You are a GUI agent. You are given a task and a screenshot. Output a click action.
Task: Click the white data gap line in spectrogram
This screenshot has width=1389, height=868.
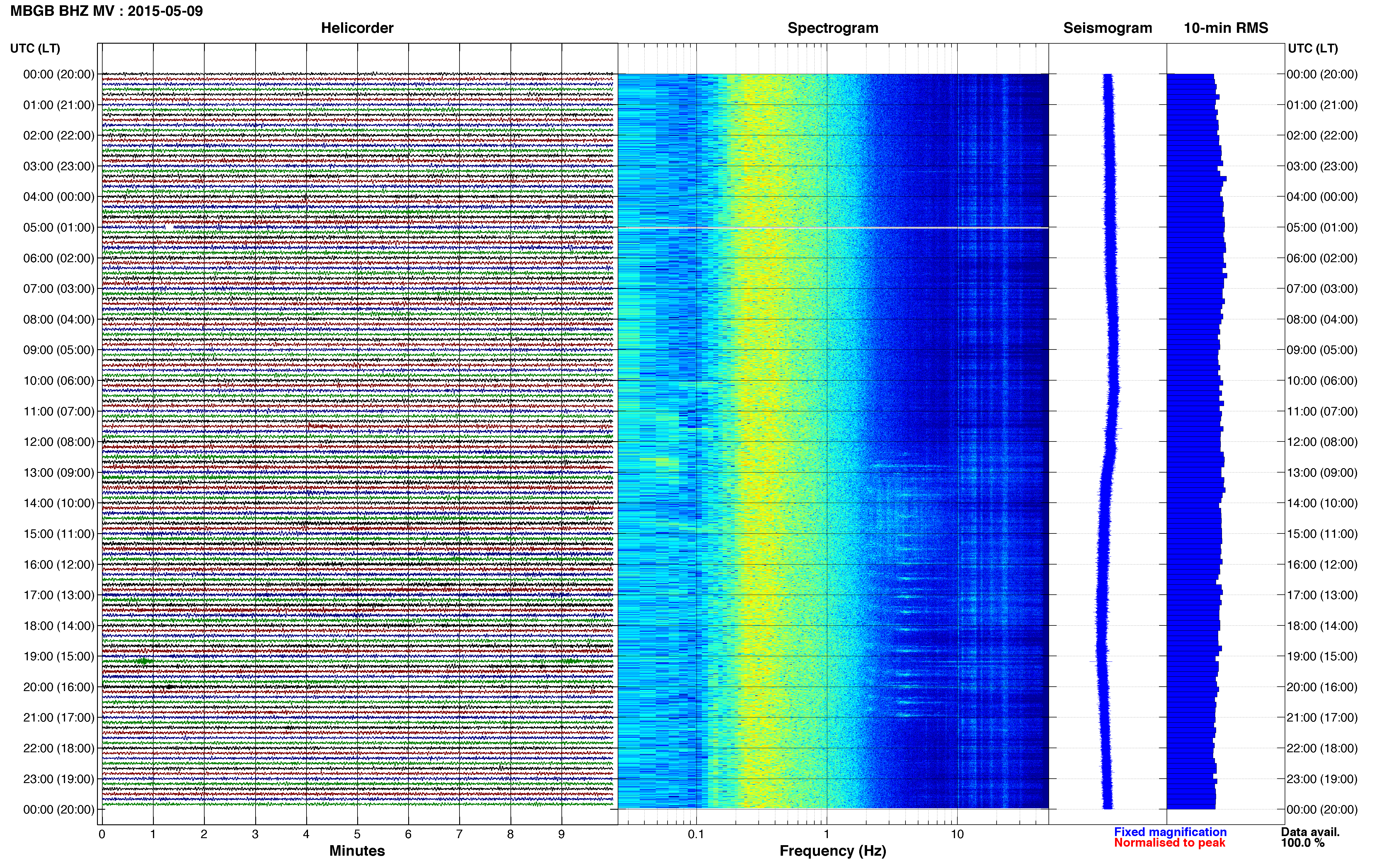pyautogui.click(x=833, y=228)
